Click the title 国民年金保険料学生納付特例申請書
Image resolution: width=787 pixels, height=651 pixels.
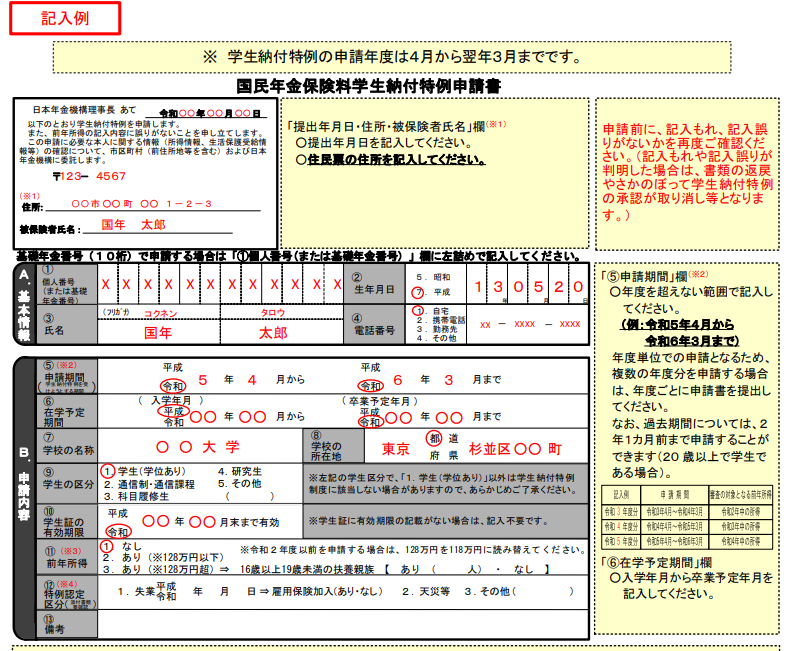[369, 86]
